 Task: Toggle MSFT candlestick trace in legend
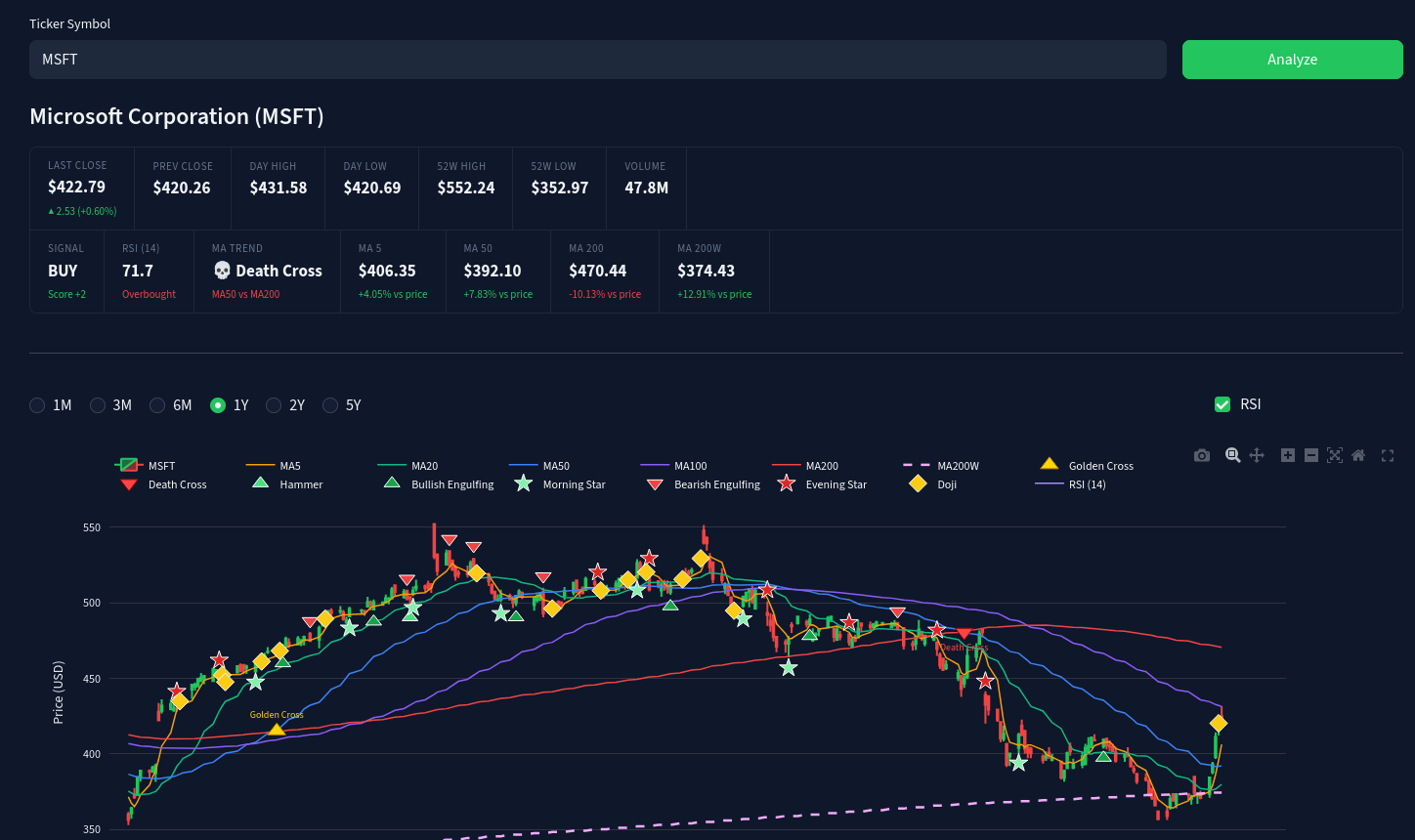(x=147, y=466)
